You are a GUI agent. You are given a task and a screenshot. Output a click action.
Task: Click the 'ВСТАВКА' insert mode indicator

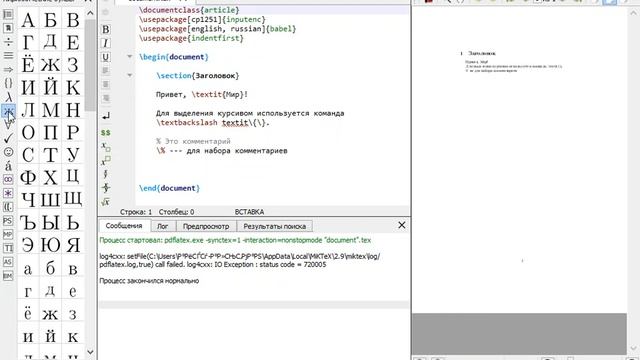tap(249, 212)
